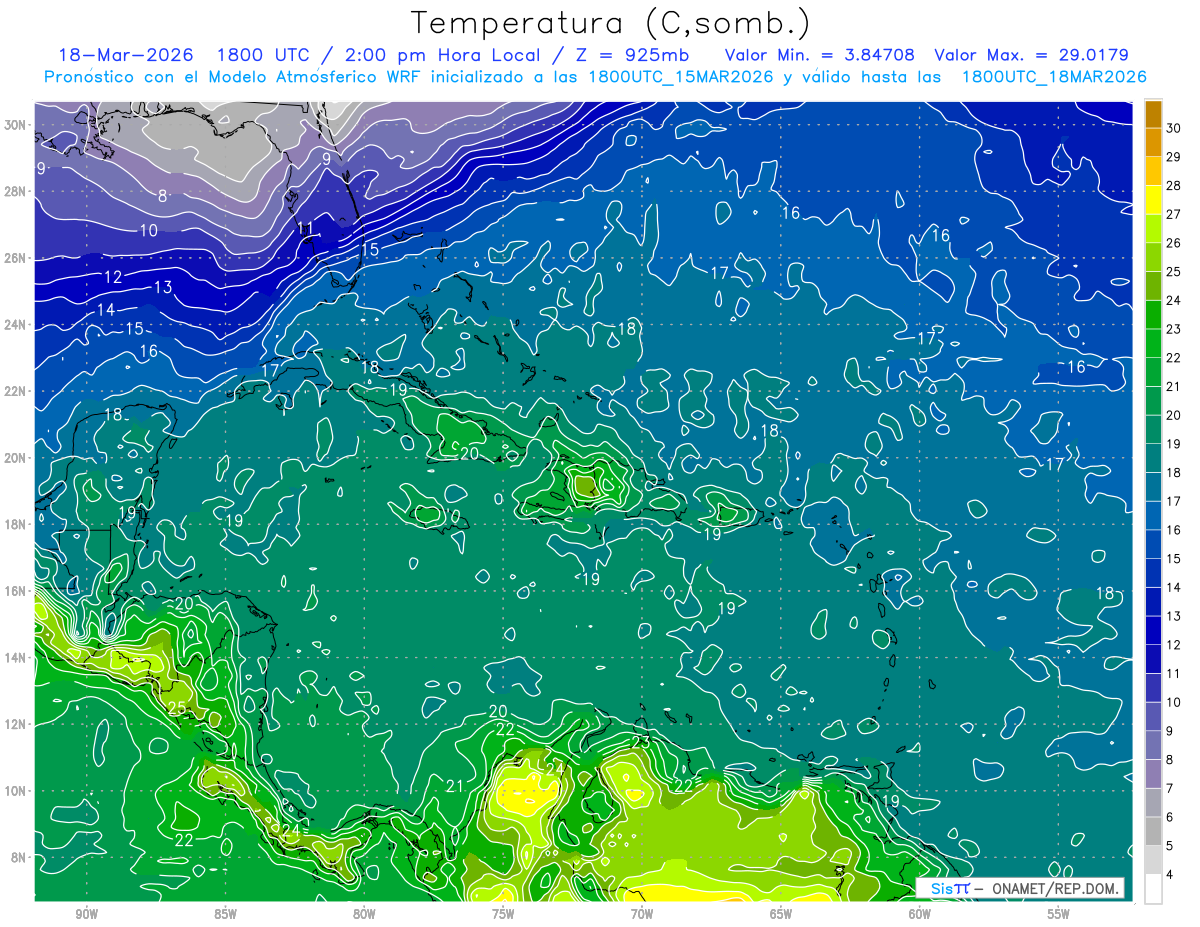Screen dimensions: 1200x927
Task: Select longitude axis label "80W"
Action: click(x=364, y=914)
